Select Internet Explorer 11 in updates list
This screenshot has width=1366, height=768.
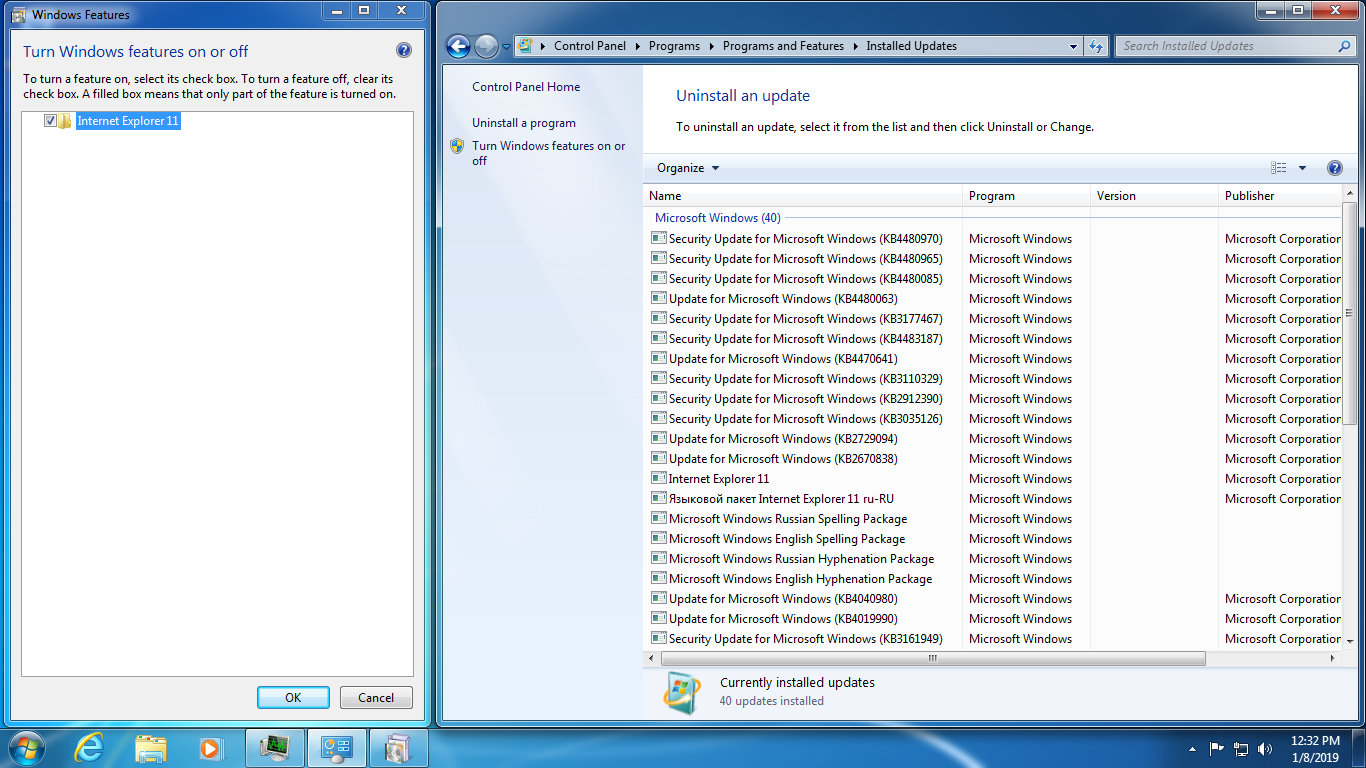(x=719, y=479)
